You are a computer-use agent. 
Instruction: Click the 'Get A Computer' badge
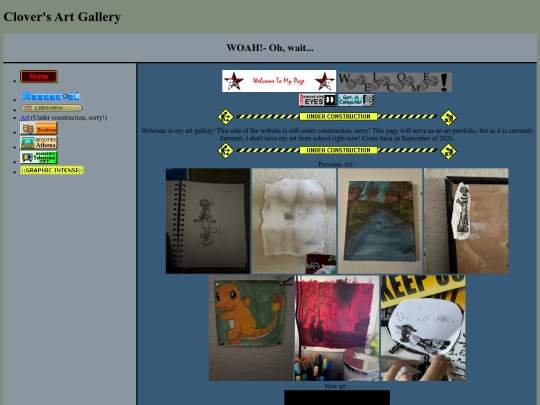(x=356, y=100)
